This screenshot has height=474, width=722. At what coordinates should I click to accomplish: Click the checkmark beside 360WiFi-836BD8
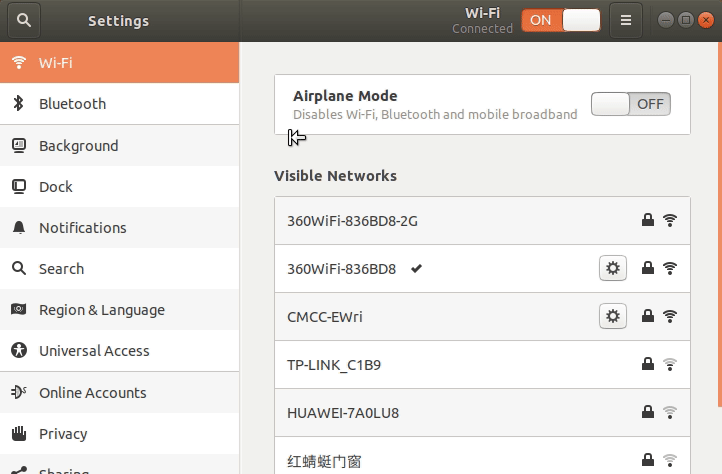click(x=416, y=268)
